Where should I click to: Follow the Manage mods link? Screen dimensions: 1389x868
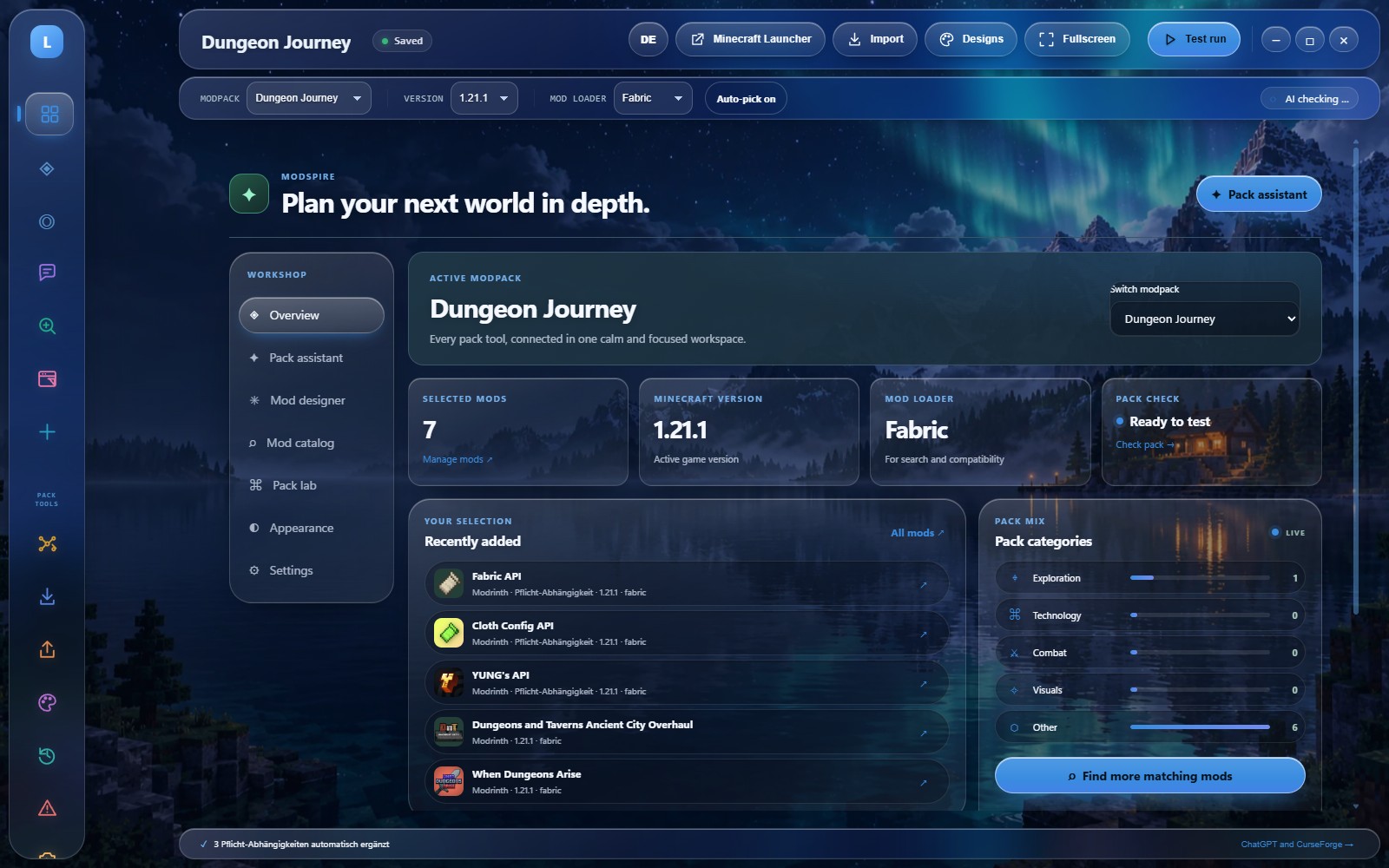point(457,459)
